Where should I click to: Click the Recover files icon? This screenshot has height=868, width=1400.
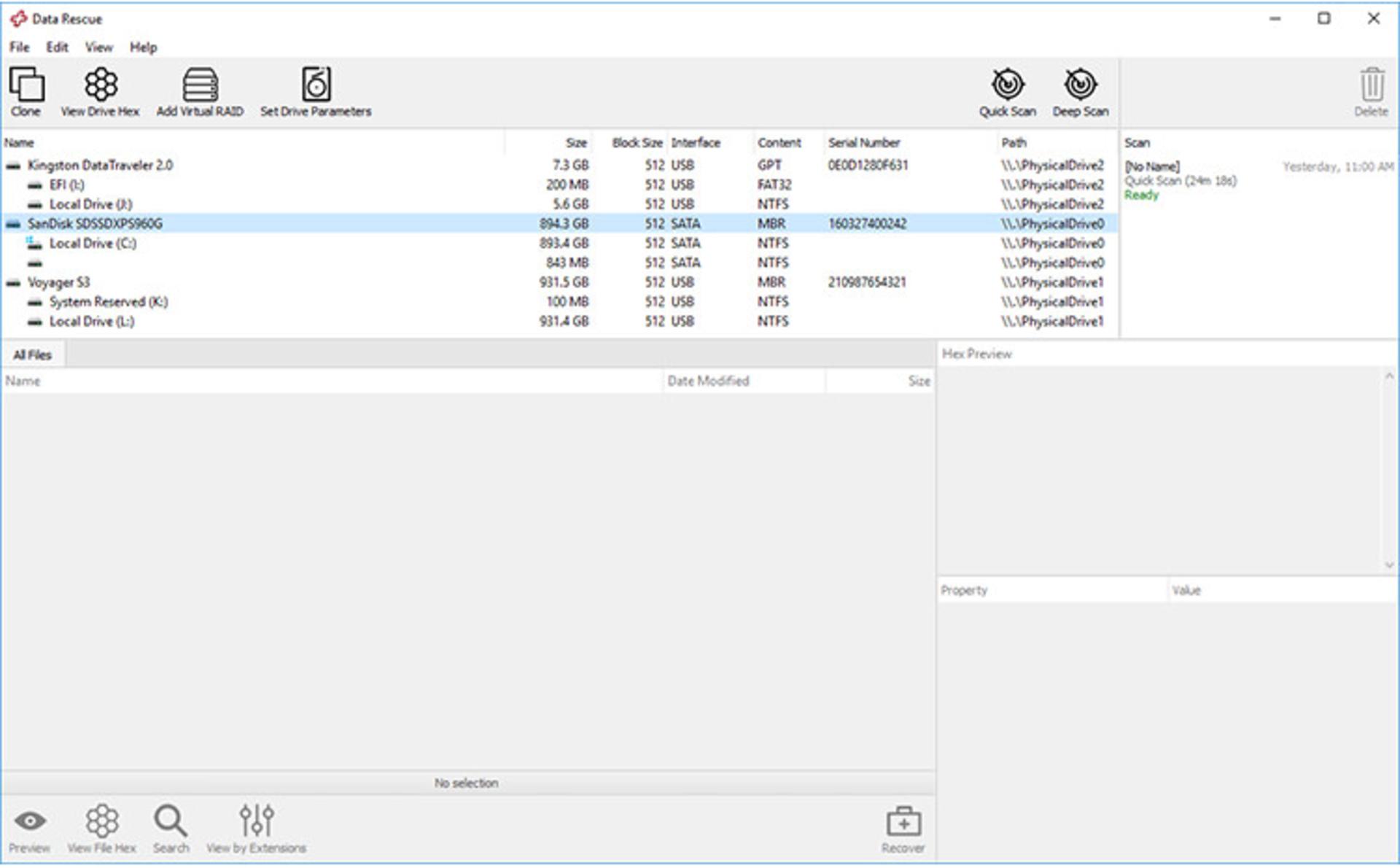(x=903, y=821)
